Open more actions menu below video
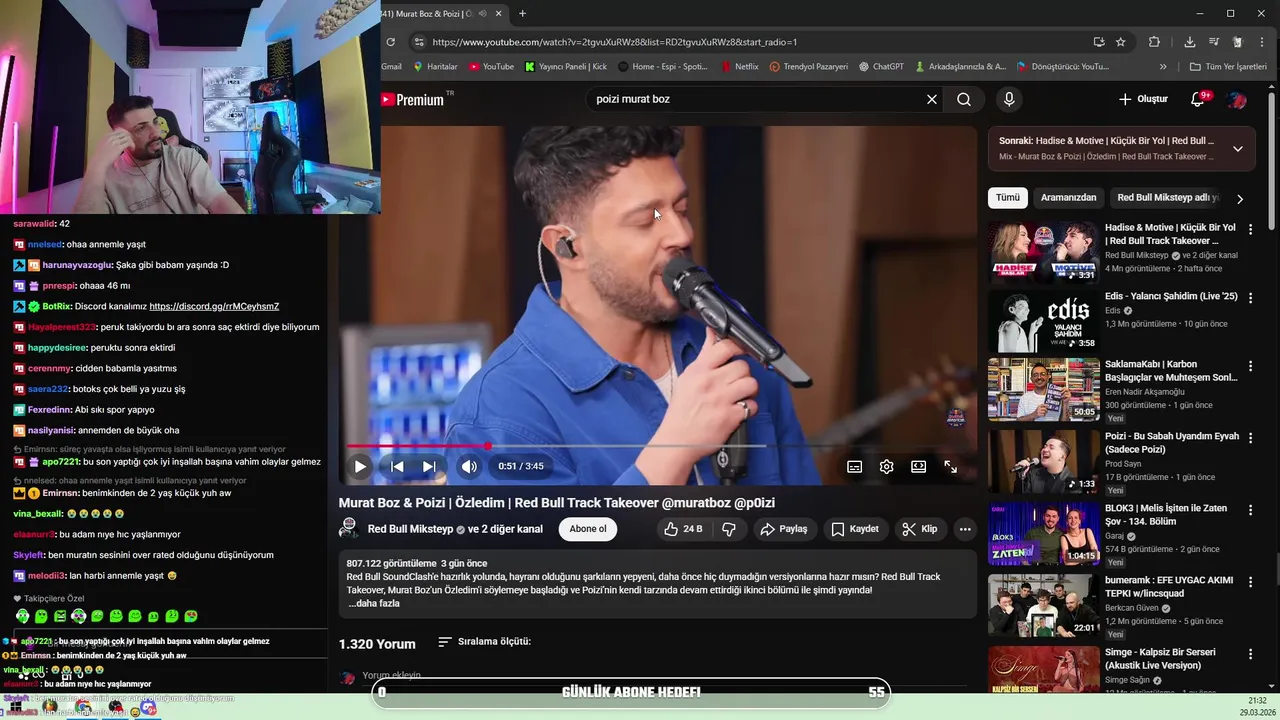The height and width of the screenshot is (720, 1280). 965,529
